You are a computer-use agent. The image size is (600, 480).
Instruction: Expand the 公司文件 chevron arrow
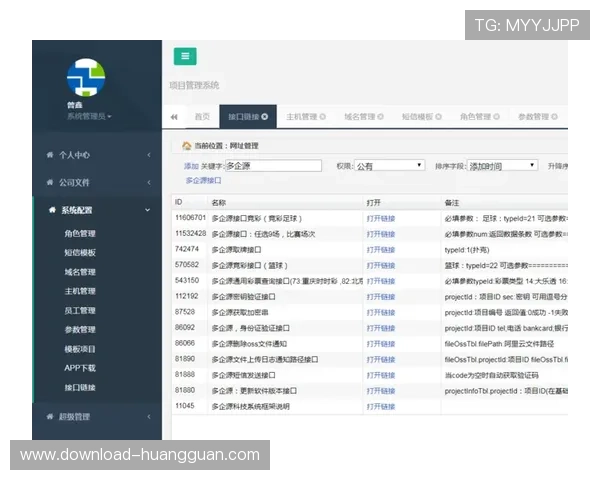149,182
